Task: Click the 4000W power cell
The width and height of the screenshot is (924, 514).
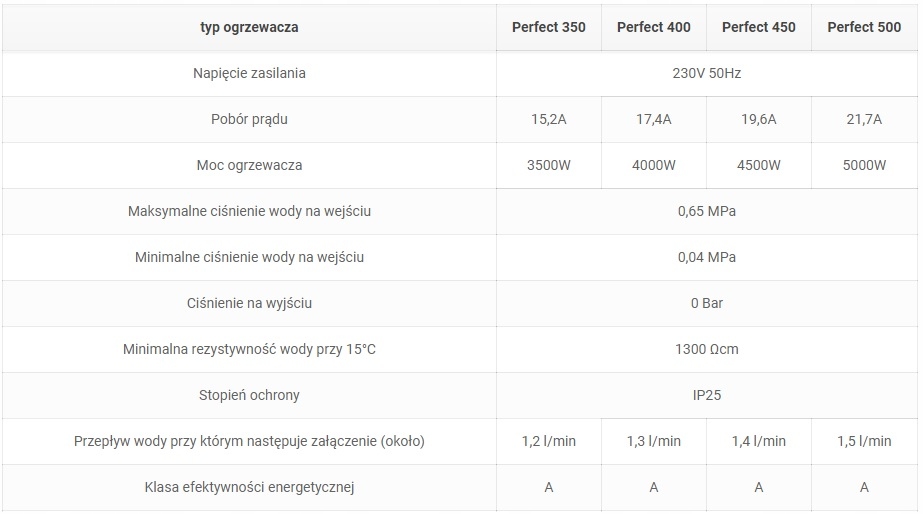Action: pyautogui.click(x=654, y=165)
